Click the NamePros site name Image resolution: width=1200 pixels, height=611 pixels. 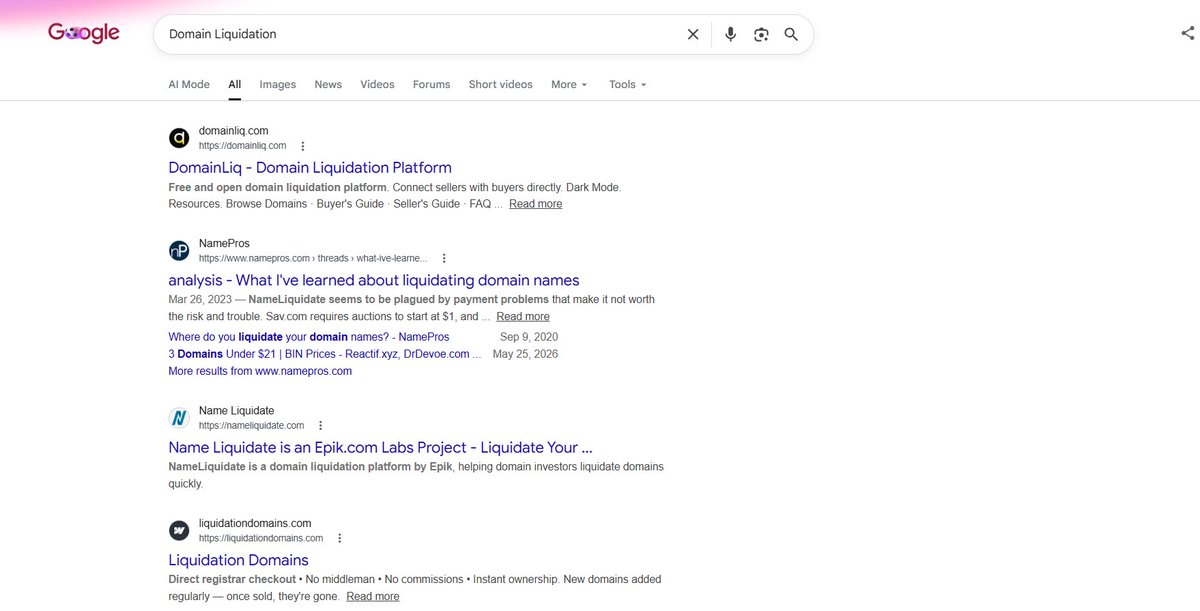pyautogui.click(x=224, y=243)
